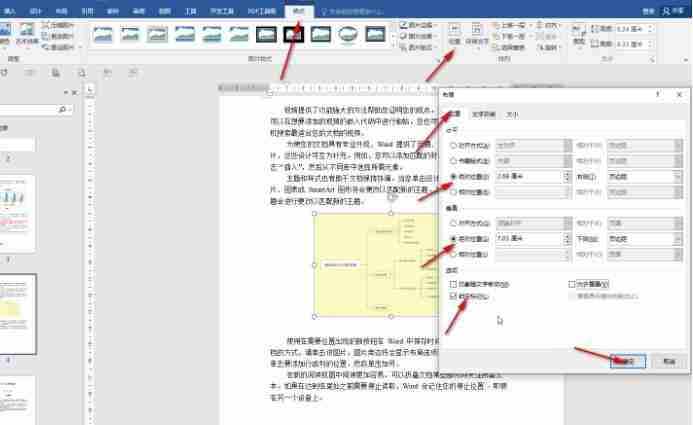693x425 pixels.
Task: Switch to the 插入 Insert ribbon tab
Action: click(x=10, y=11)
